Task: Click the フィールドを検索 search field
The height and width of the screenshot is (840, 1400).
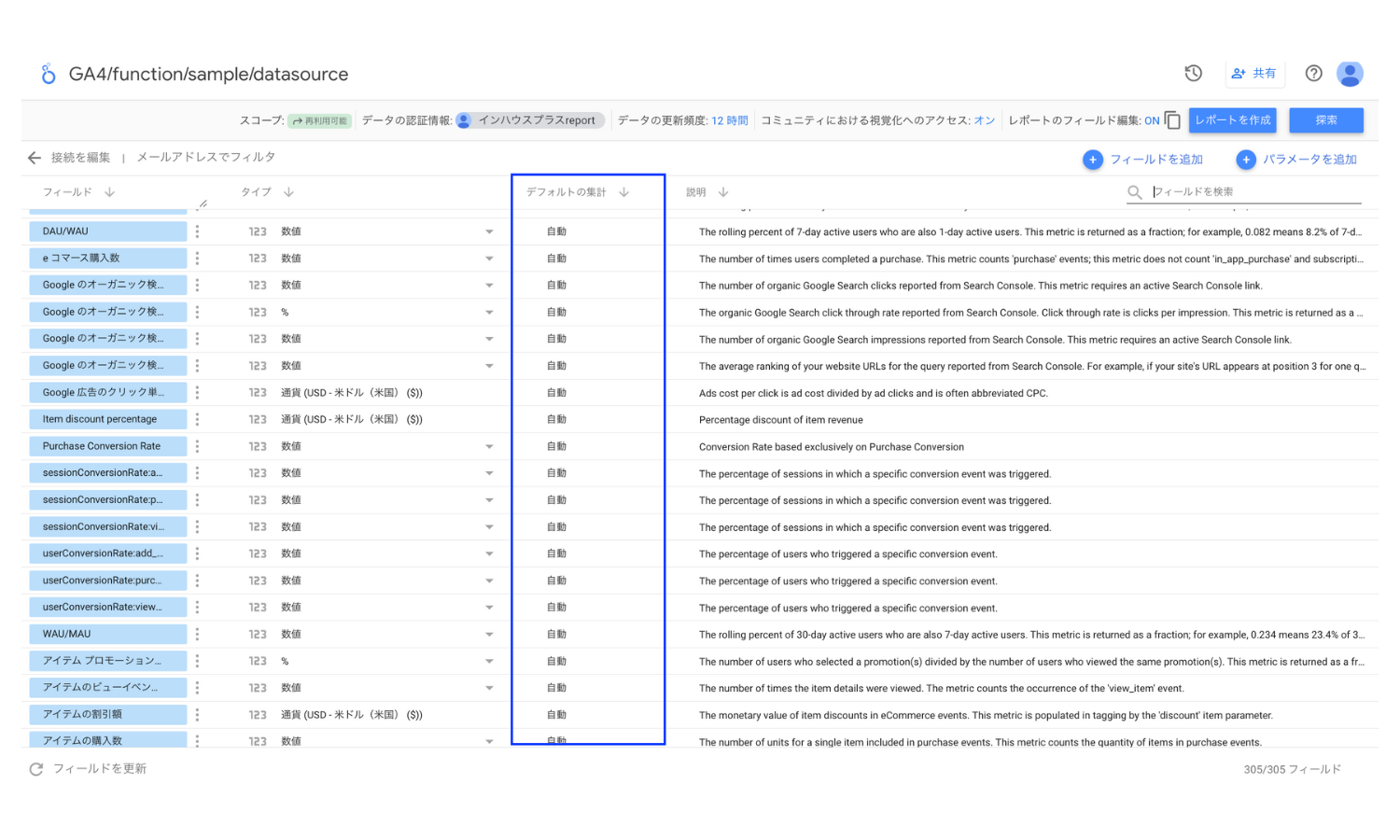Action: pyautogui.click(x=1251, y=191)
